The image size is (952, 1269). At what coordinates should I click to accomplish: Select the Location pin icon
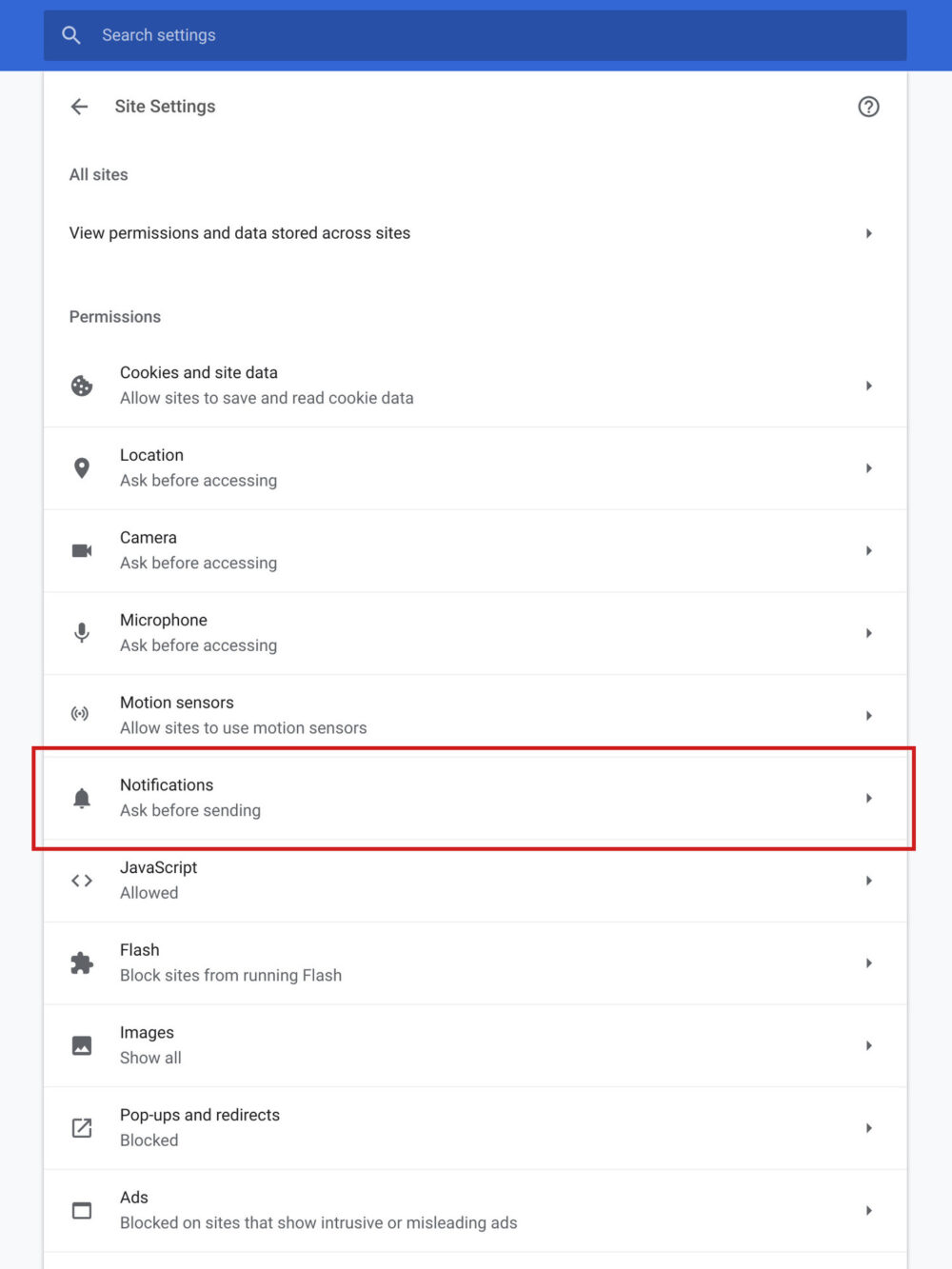coord(81,467)
